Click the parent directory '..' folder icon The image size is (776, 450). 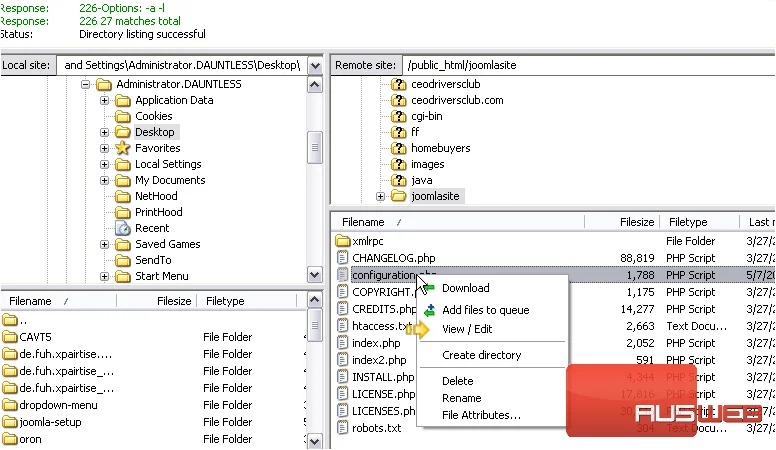point(9,320)
